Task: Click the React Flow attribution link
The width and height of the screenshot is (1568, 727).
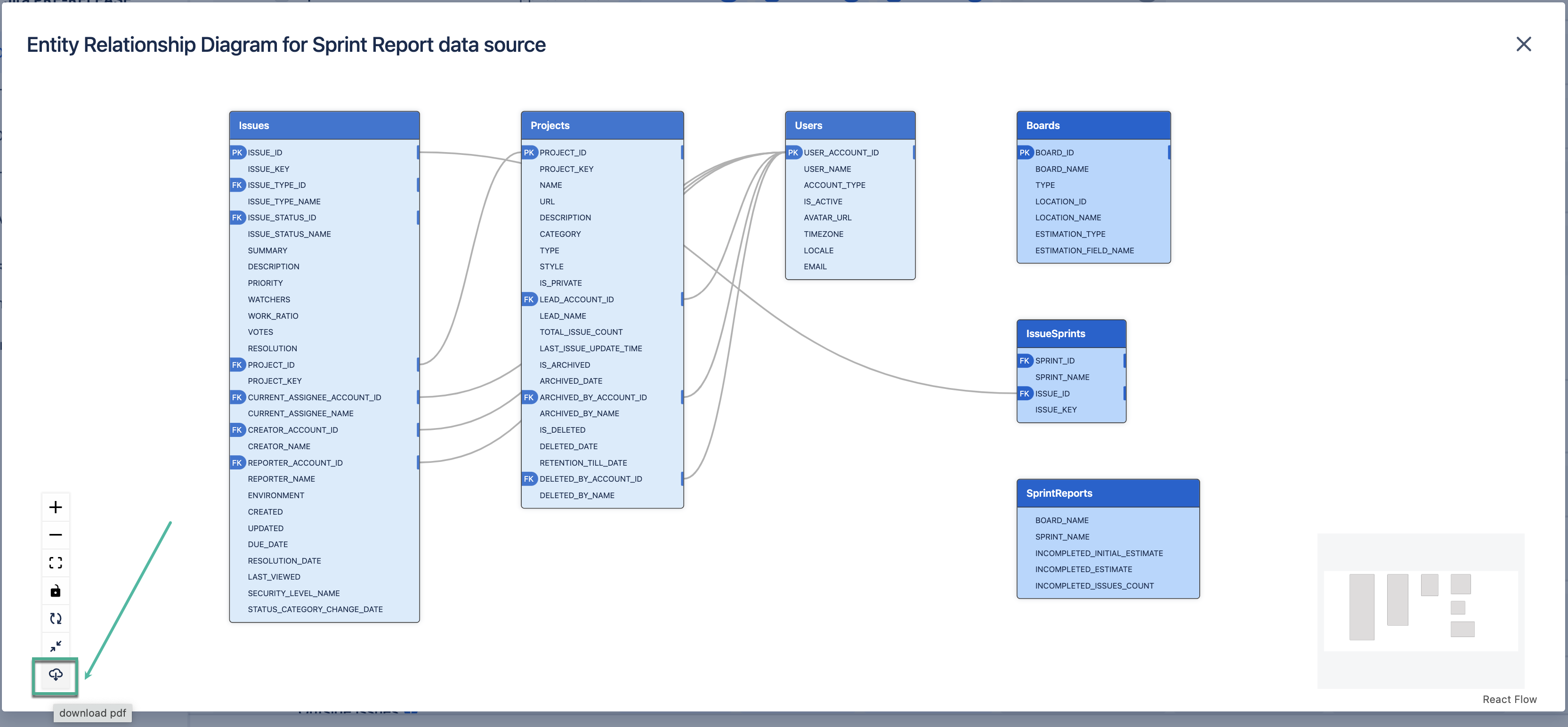Action: [x=1509, y=699]
